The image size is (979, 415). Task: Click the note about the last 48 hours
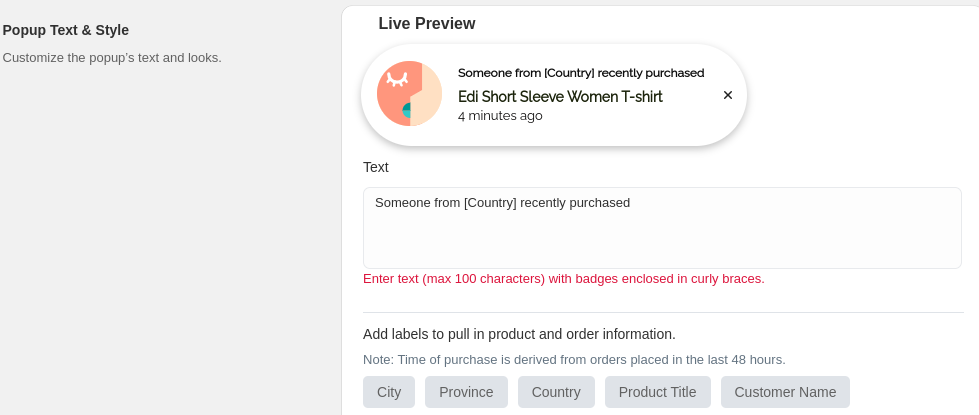[574, 360]
